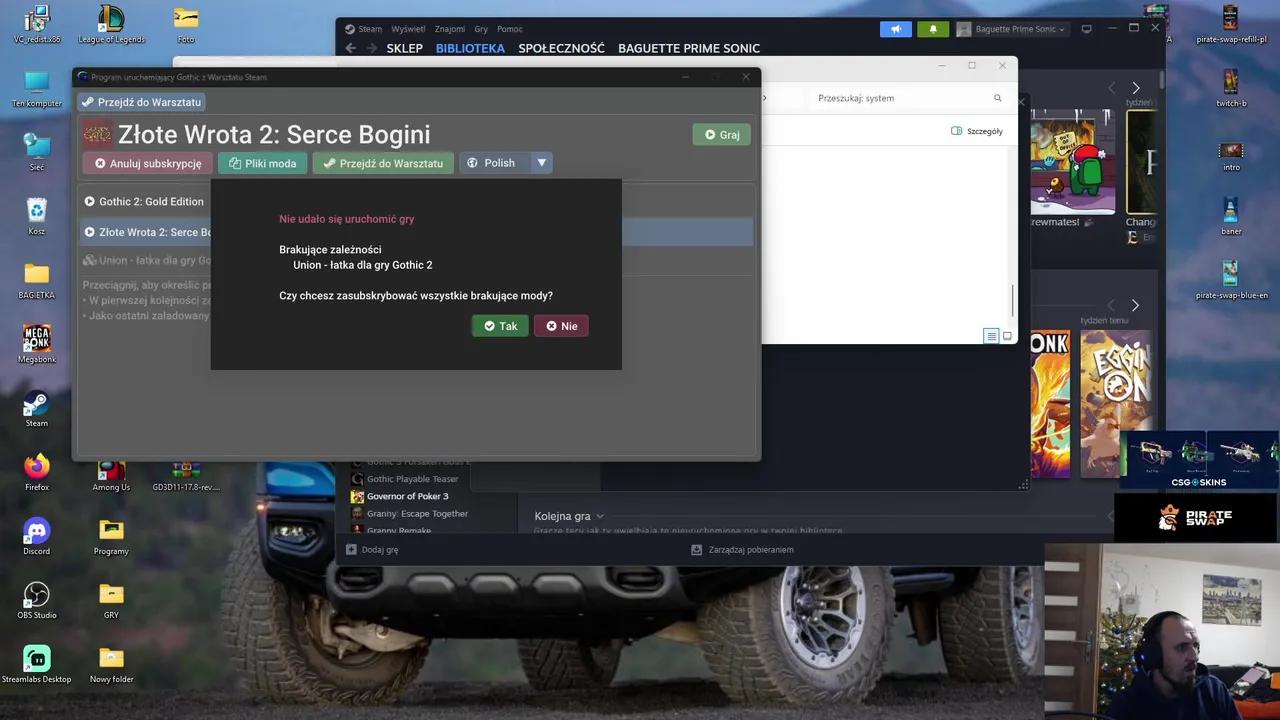Open Steam Big Picture mode icon

(1087, 29)
